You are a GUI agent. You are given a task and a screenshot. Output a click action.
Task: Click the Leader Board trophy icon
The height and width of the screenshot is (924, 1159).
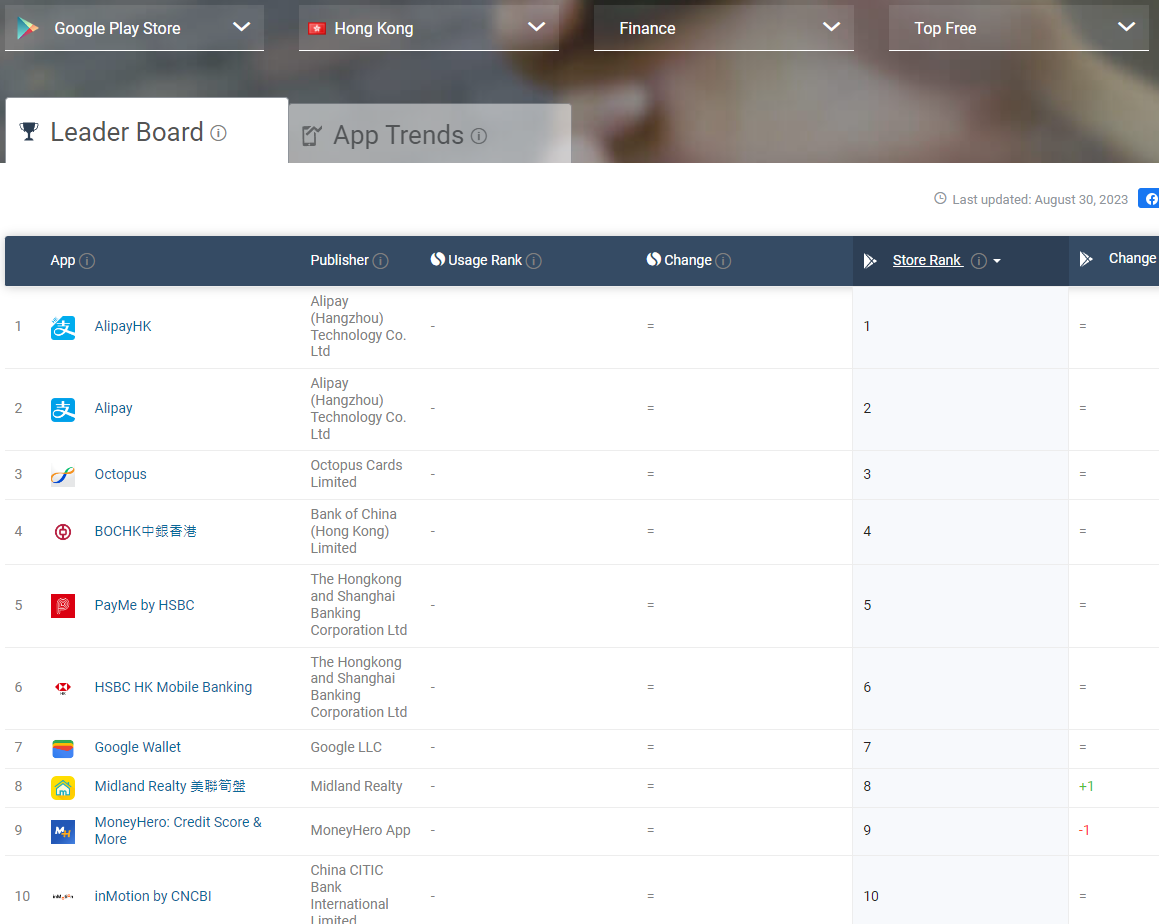tap(29, 131)
